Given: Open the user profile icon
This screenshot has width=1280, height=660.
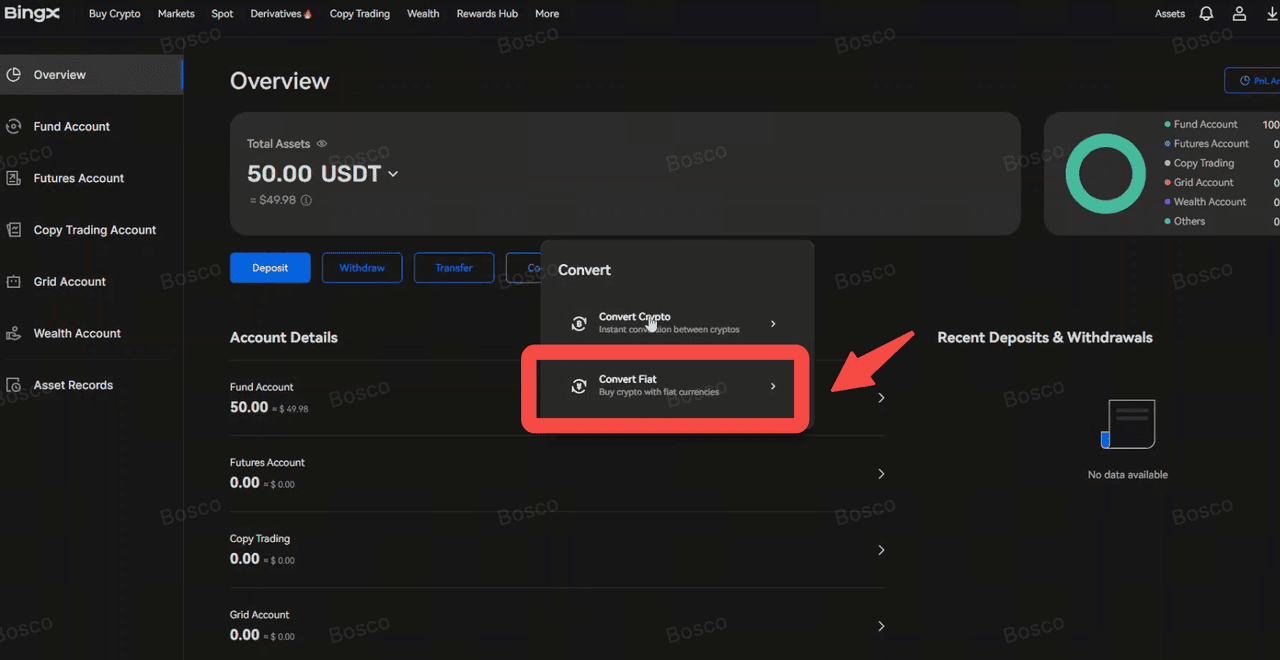Looking at the screenshot, I should [x=1239, y=14].
